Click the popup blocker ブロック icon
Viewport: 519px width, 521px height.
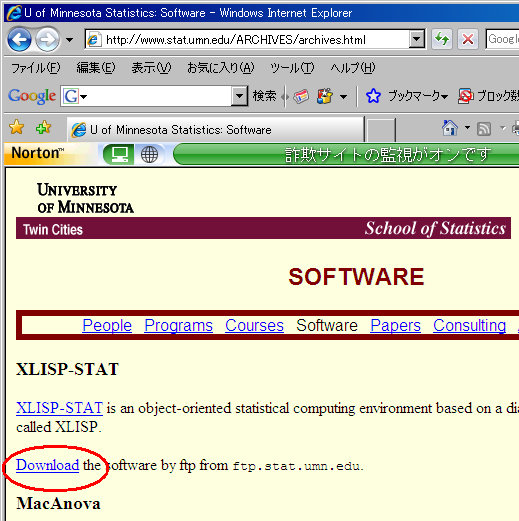pyautogui.click(x=465, y=96)
